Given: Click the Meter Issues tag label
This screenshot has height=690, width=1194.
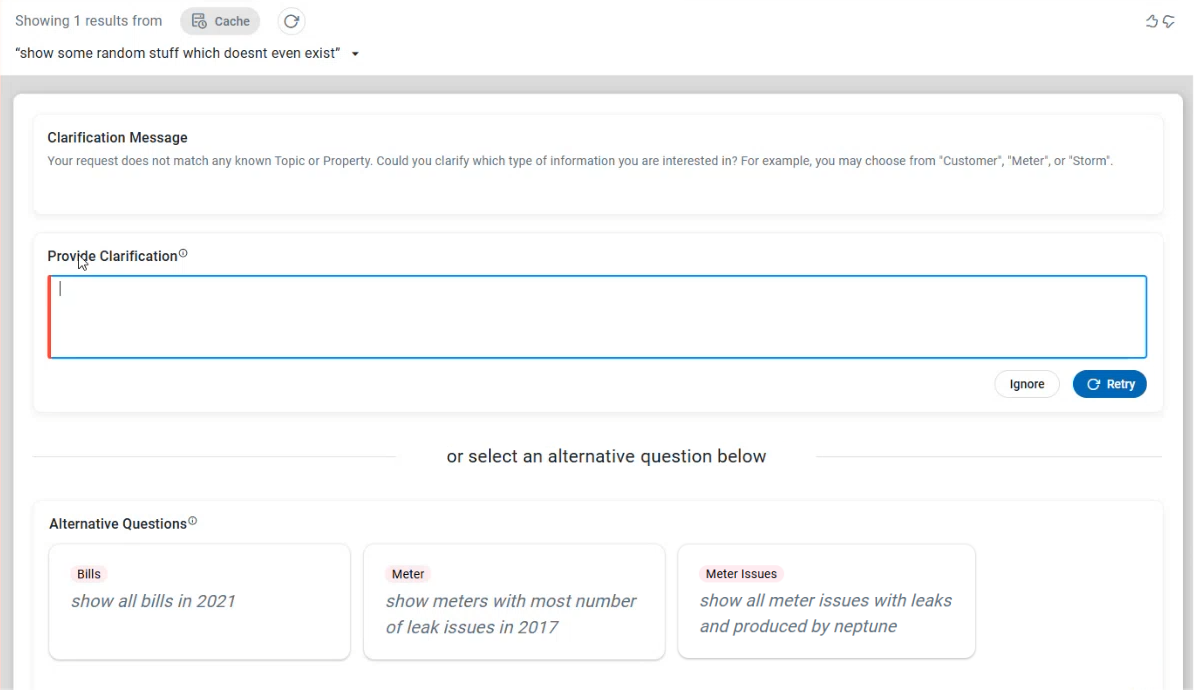Looking at the screenshot, I should pos(741,574).
